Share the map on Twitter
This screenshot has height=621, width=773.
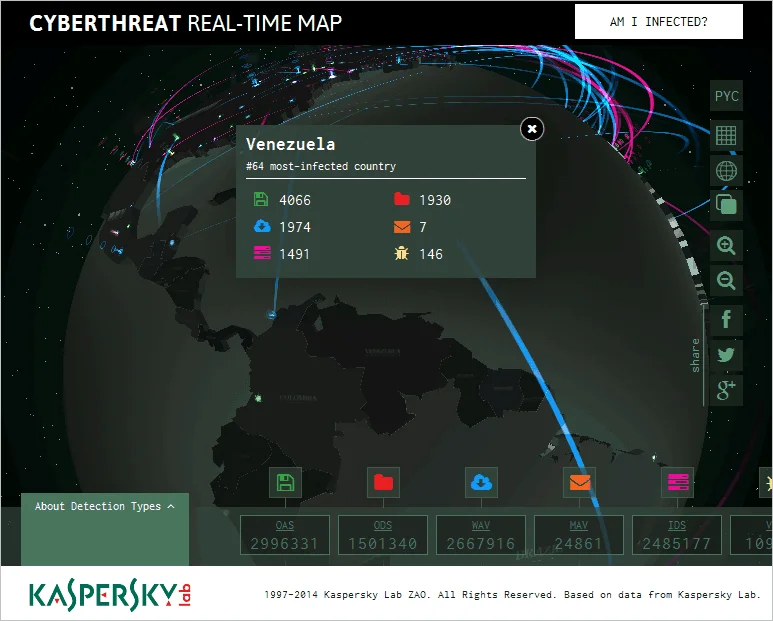pyautogui.click(x=726, y=355)
